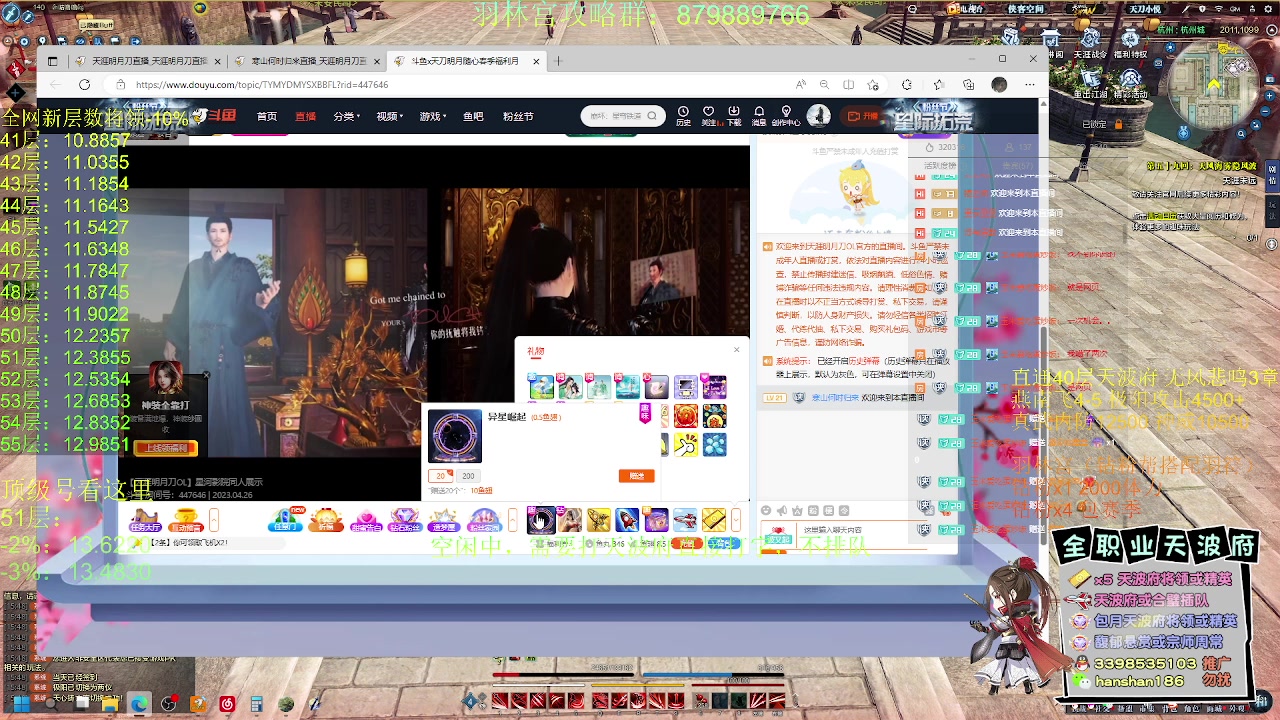Open the 任务大厅 icon
Image resolution: width=1280 pixels, height=720 pixels.
[x=145, y=520]
